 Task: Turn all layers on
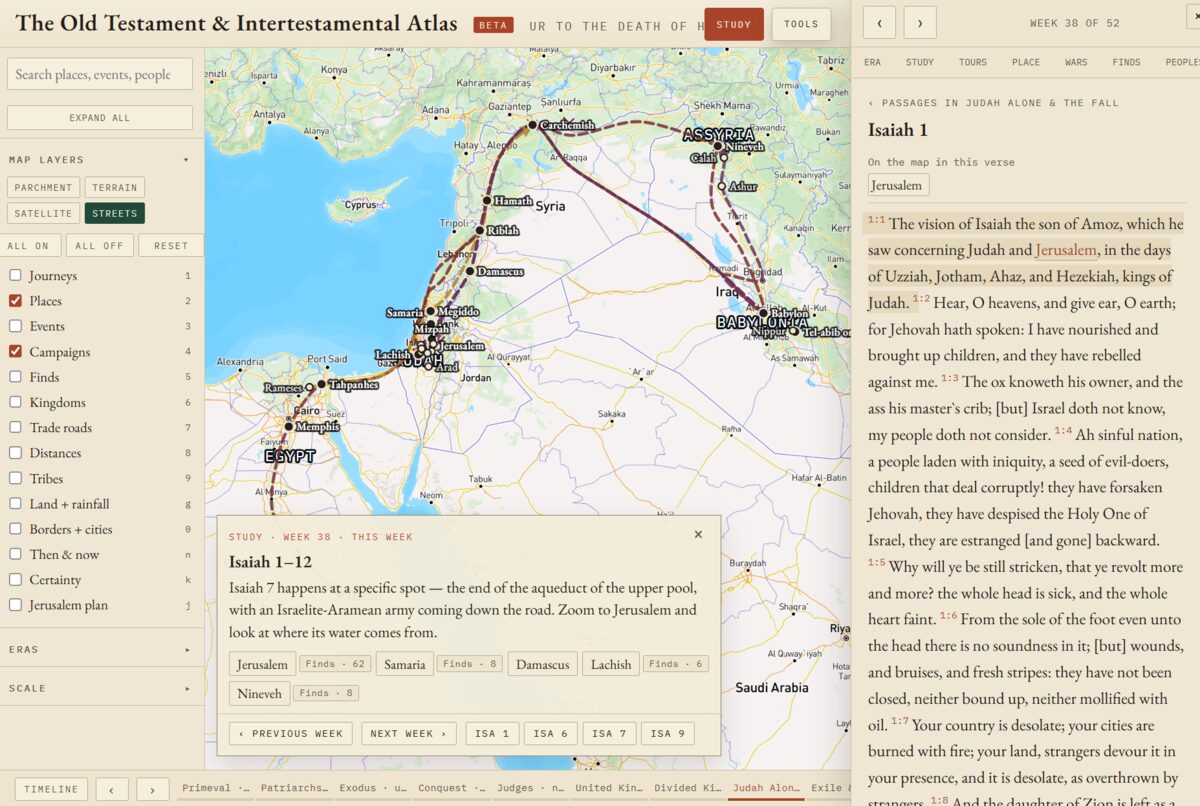coord(28,245)
